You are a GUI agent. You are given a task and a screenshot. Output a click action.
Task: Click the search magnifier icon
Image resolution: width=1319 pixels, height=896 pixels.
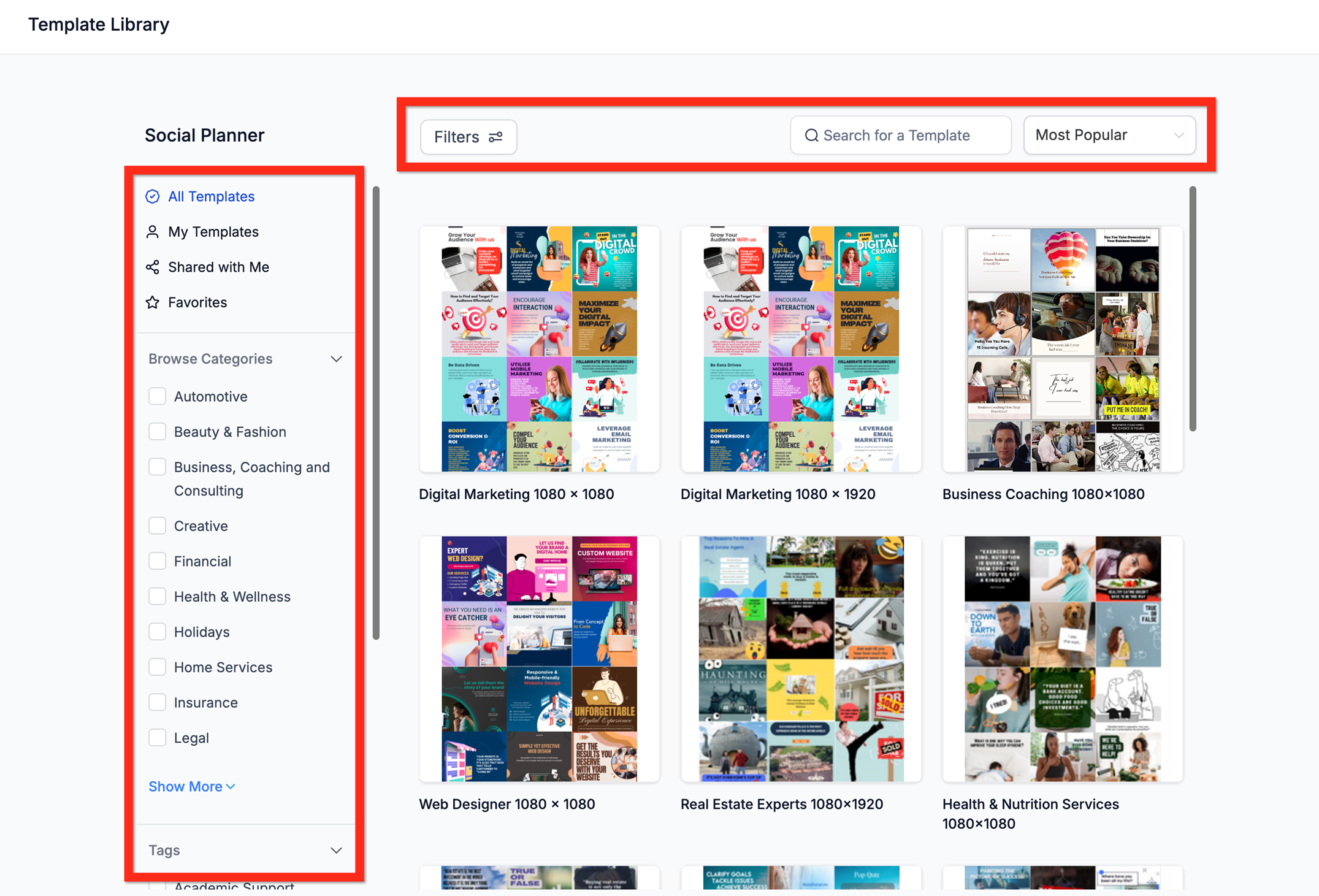click(811, 135)
